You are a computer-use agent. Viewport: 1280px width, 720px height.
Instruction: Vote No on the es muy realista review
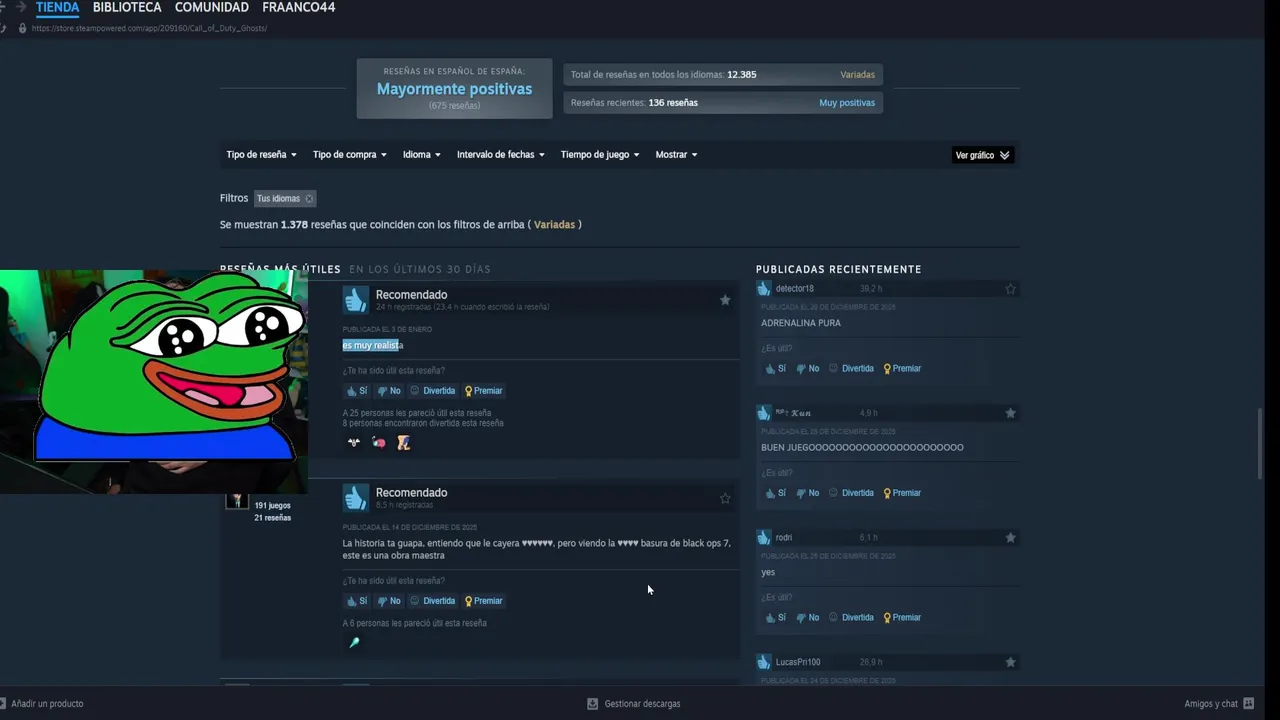[x=389, y=391]
